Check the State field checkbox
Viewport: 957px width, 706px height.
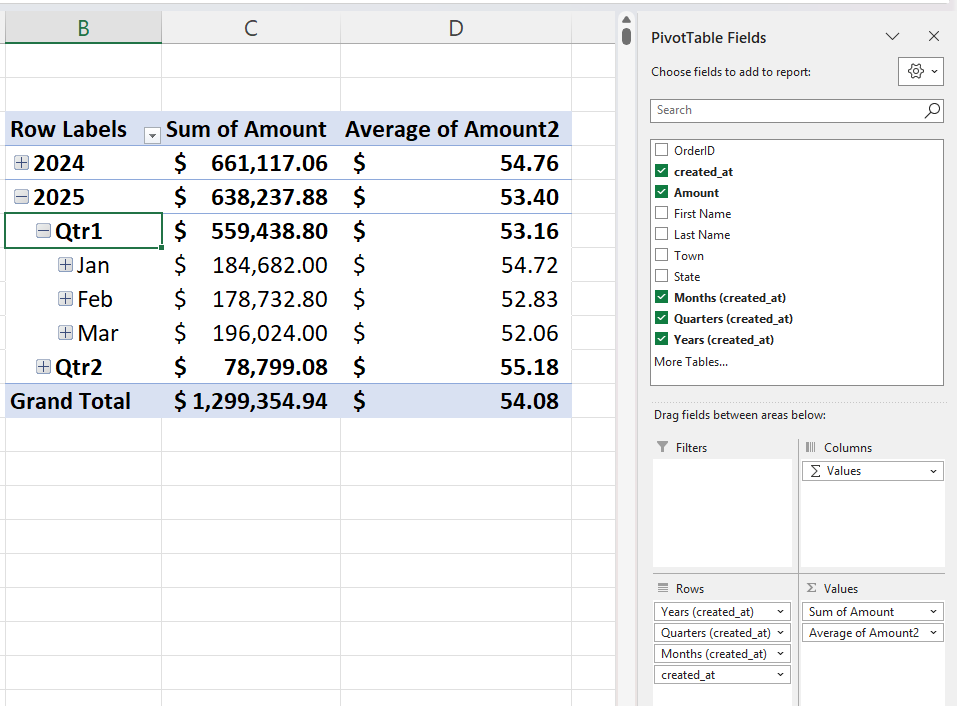662,276
